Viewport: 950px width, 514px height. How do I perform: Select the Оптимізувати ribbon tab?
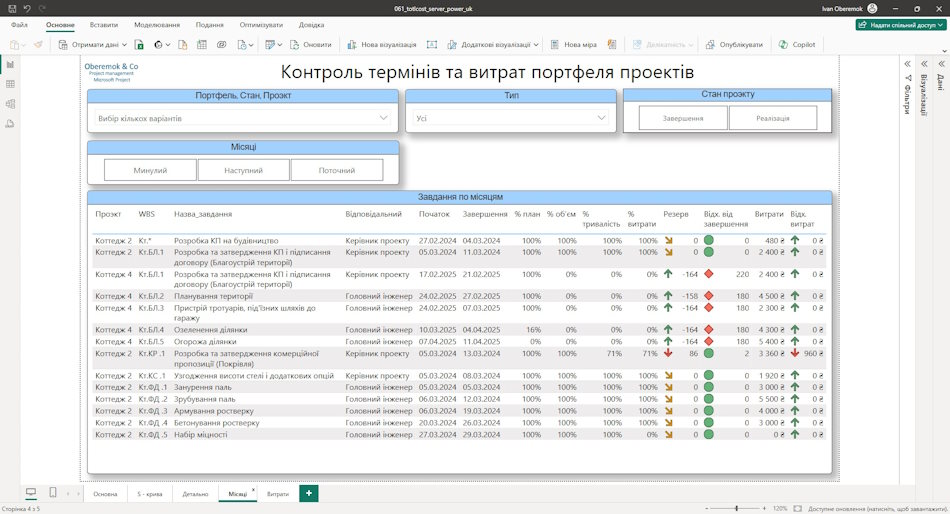(x=261, y=25)
